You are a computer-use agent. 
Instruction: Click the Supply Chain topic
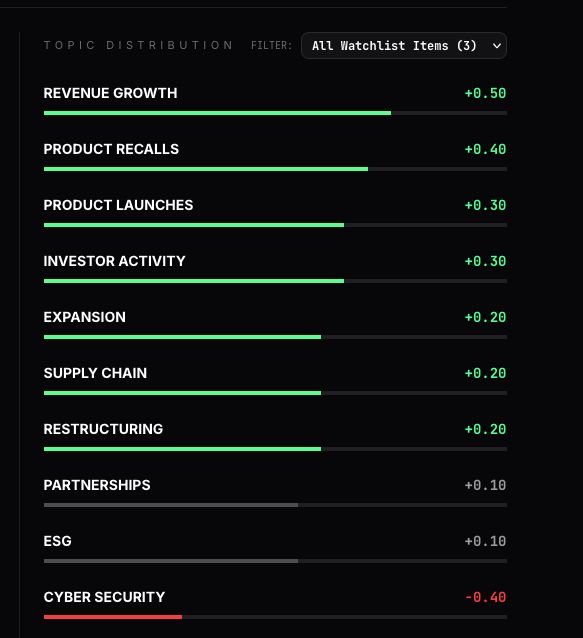point(95,373)
